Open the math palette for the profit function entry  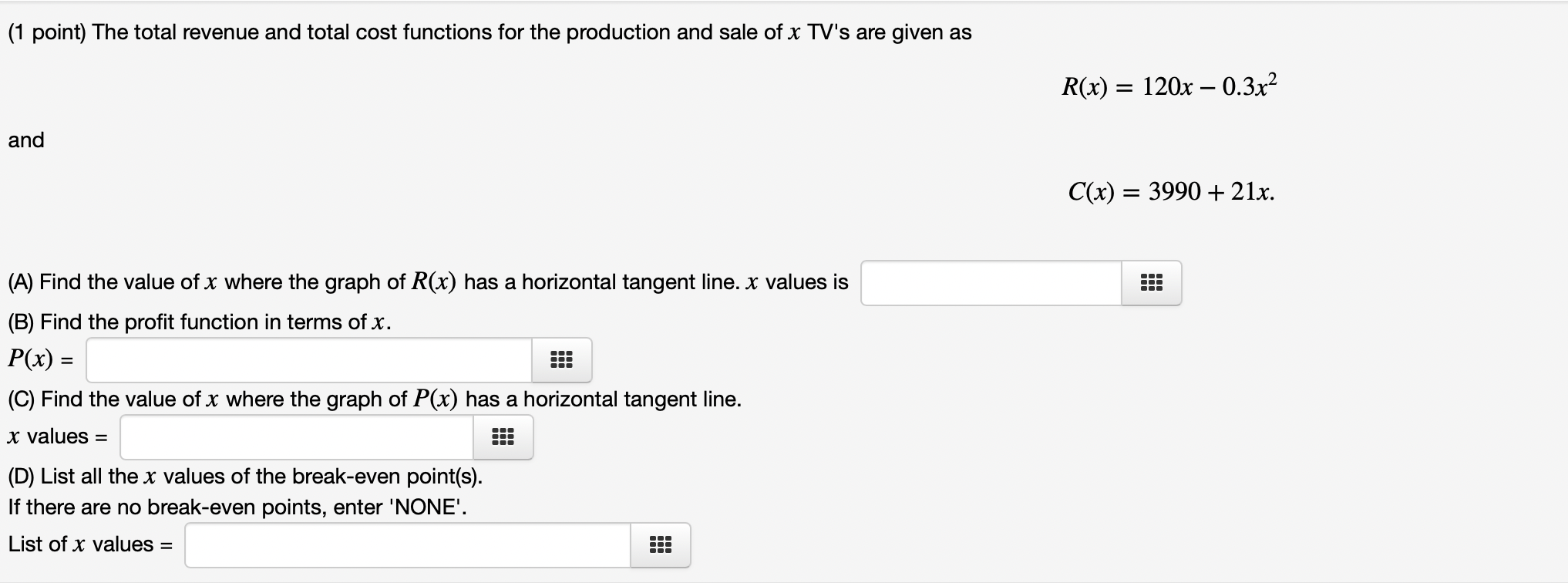(562, 359)
